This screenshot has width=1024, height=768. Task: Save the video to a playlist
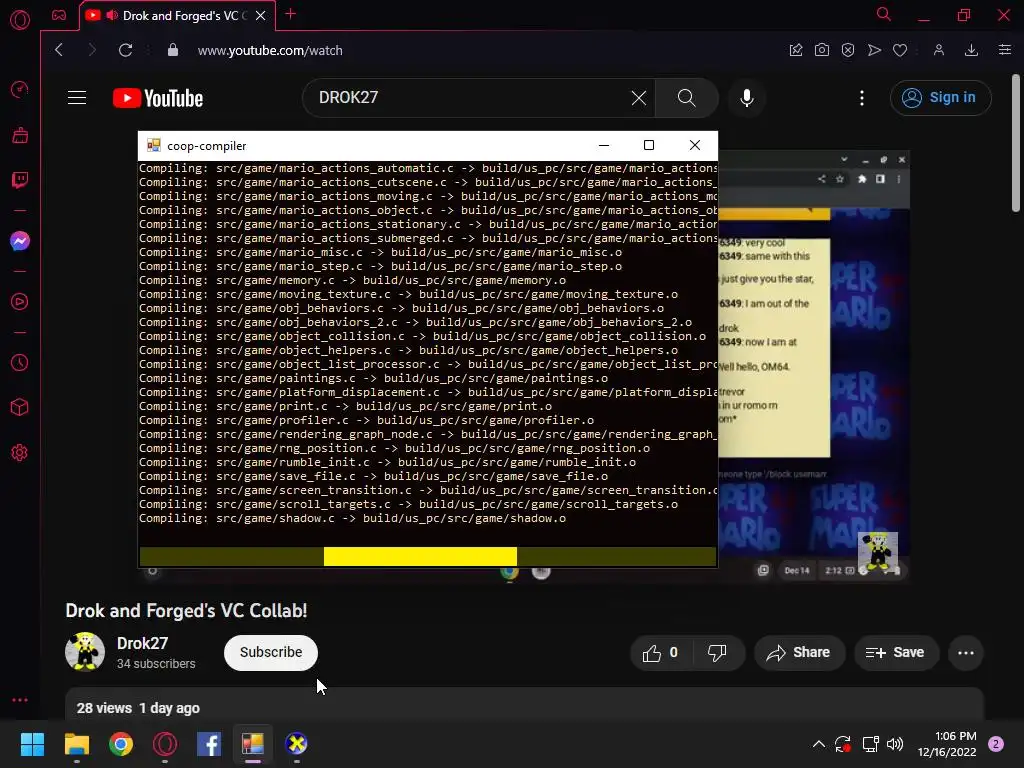click(x=896, y=652)
